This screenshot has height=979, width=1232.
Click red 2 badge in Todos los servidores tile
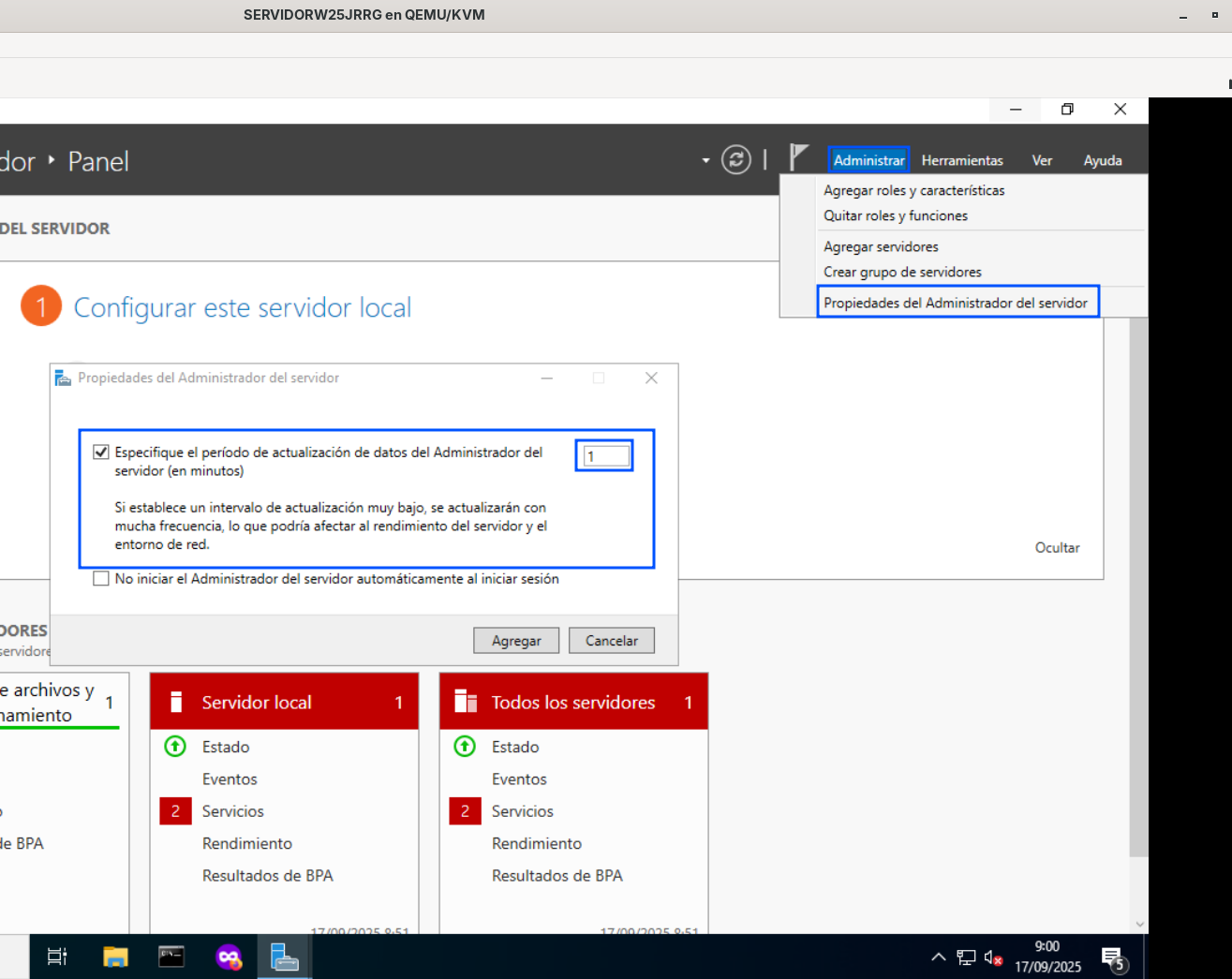click(x=465, y=811)
